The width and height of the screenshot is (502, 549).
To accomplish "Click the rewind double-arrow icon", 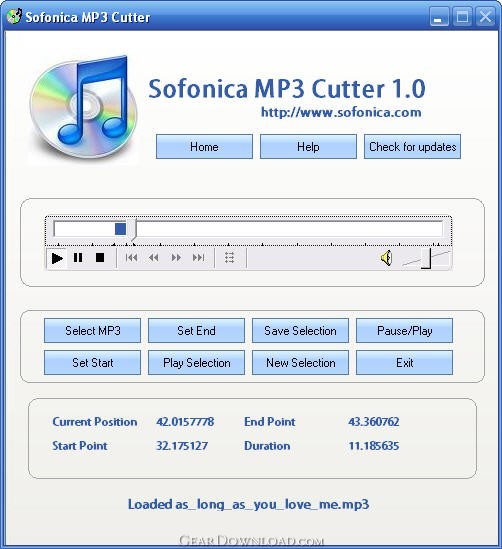I will click(x=154, y=258).
